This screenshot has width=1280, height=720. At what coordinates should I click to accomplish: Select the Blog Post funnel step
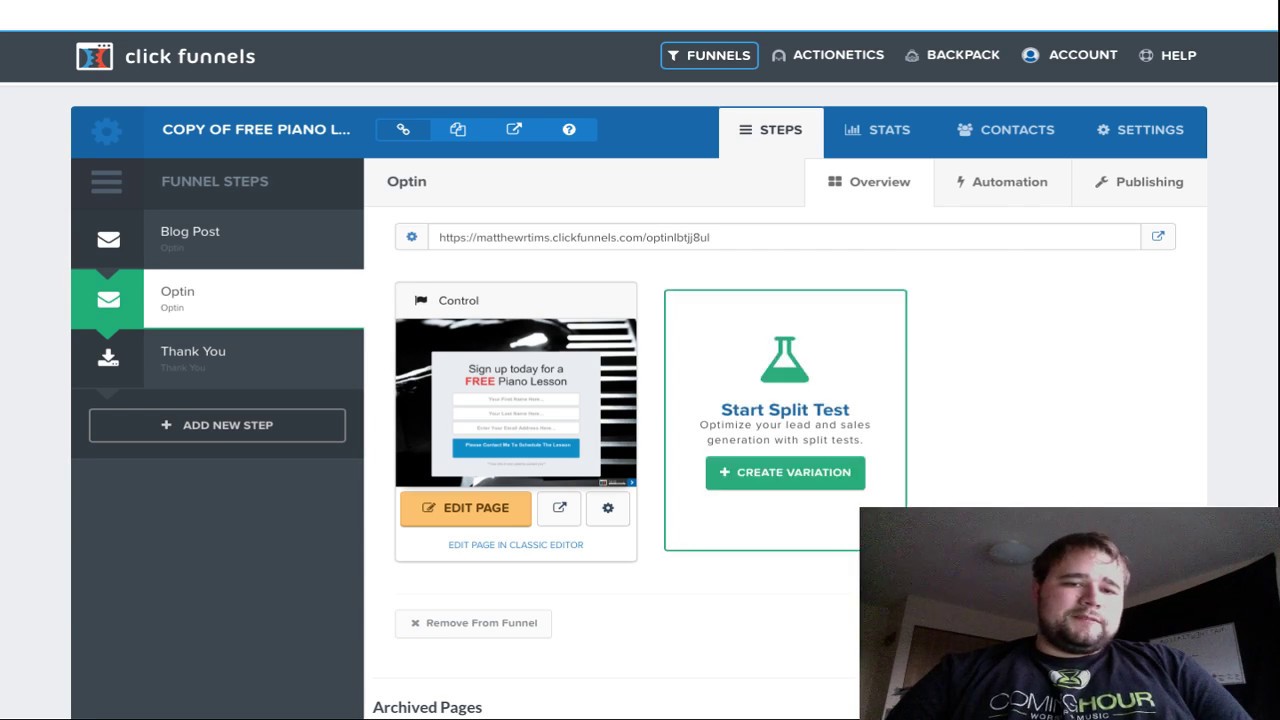(217, 239)
